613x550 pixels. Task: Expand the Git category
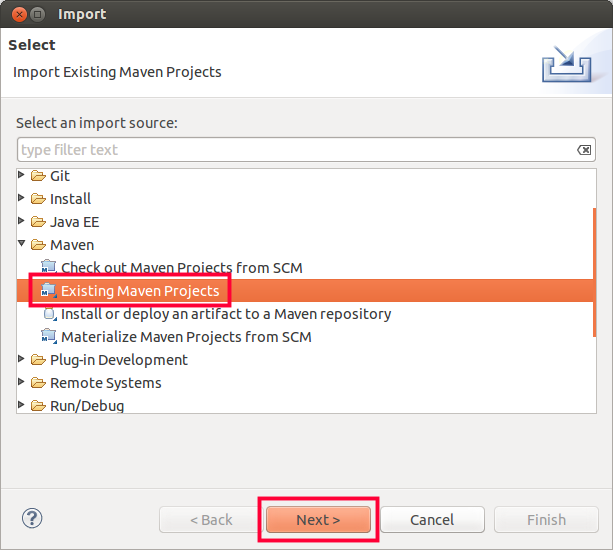[x=22, y=176]
